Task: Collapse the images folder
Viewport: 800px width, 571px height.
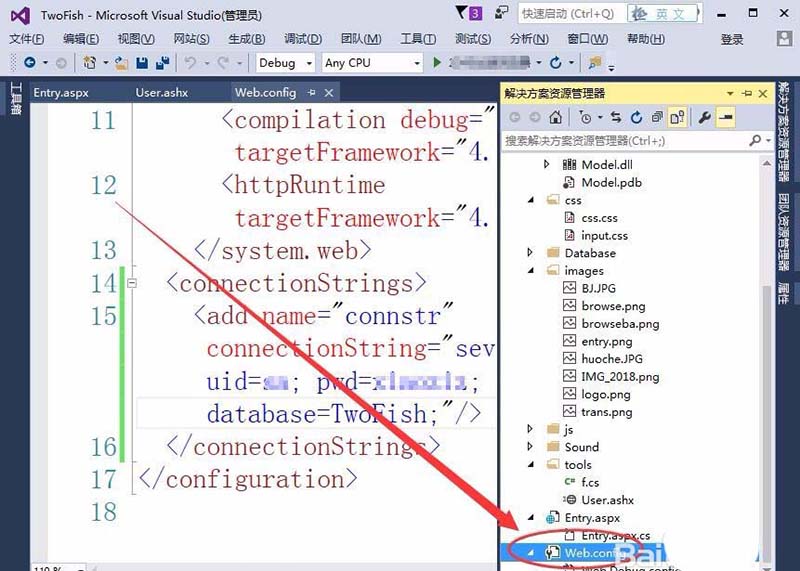Action: pyautogui.click(x=531, y=270)
